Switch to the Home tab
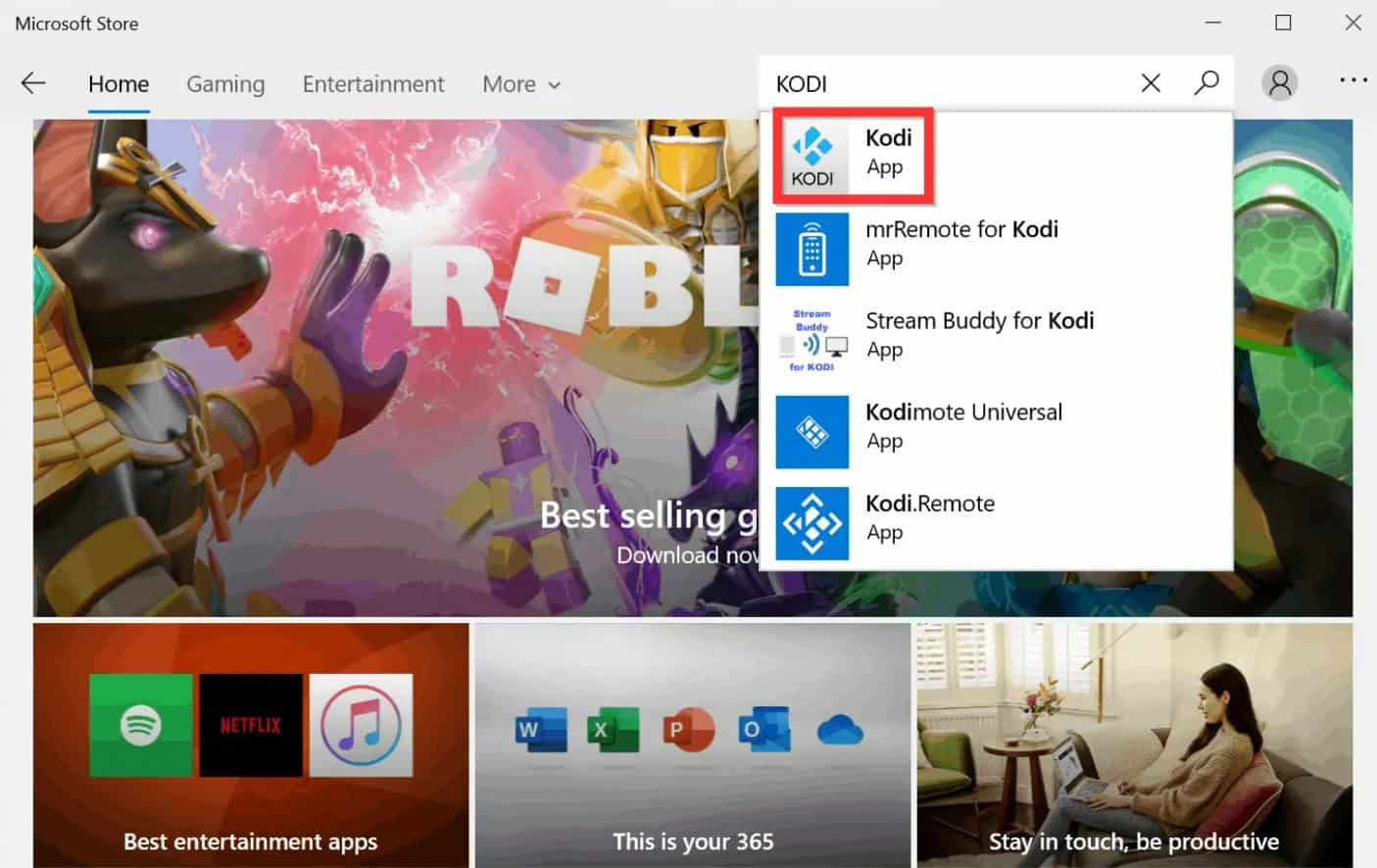This screenshot has height=868, width=1377. (x=119, y=84)
